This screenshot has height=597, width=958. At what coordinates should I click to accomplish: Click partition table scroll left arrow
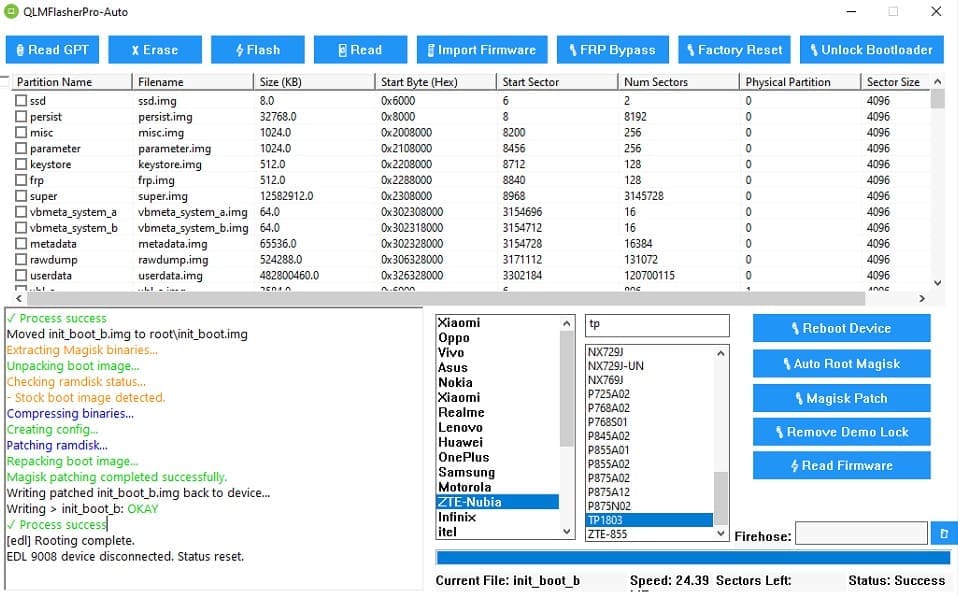(x=19, y=298)
